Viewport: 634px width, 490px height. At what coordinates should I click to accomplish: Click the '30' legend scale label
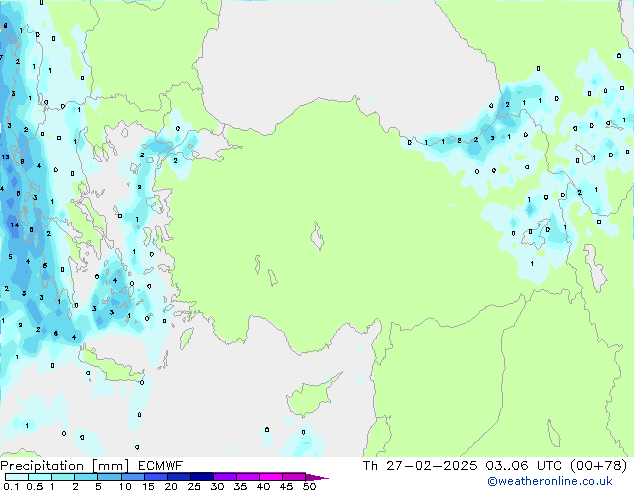[x=217, y=486]
